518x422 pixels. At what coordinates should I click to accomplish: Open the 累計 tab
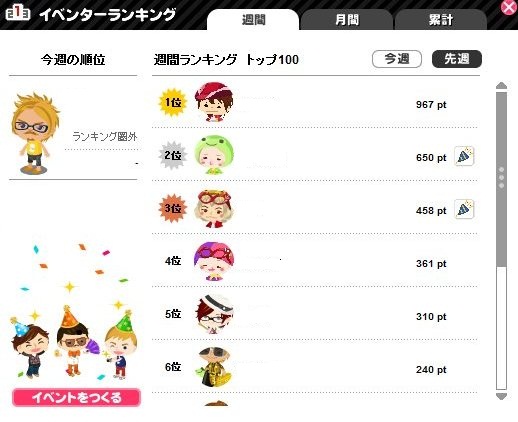coord(441,20)
